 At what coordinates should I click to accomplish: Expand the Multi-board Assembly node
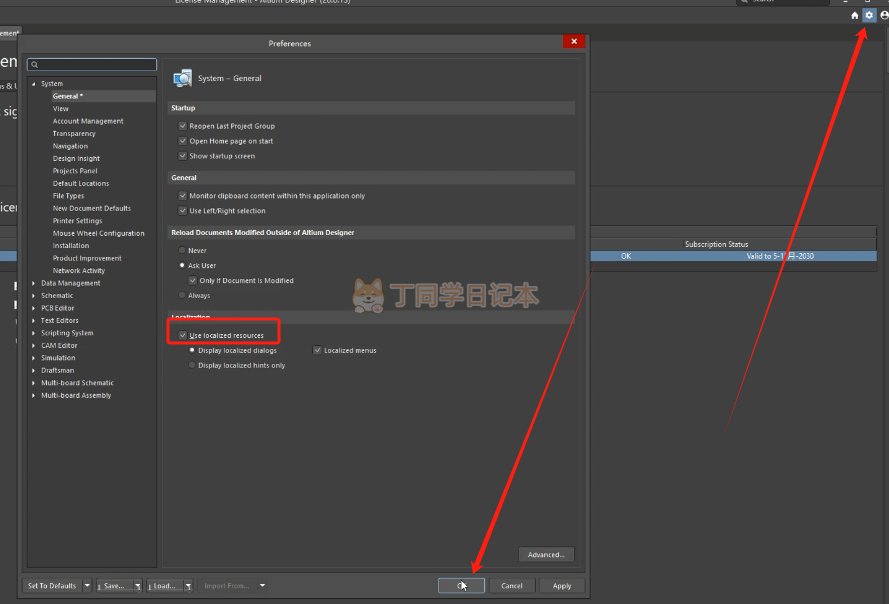click(x=33, y=395)
